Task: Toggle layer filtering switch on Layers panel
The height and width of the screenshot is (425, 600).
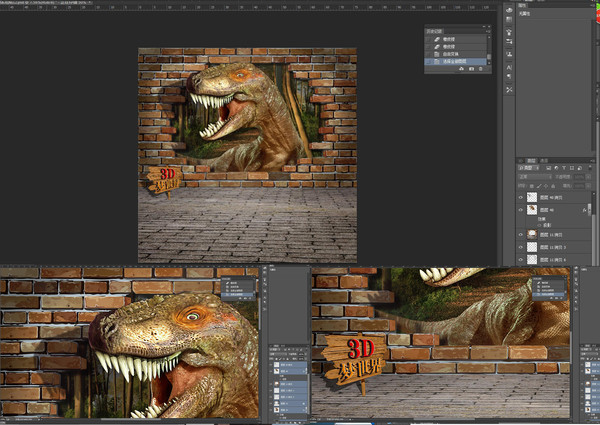Action: [x=590, y=167]
